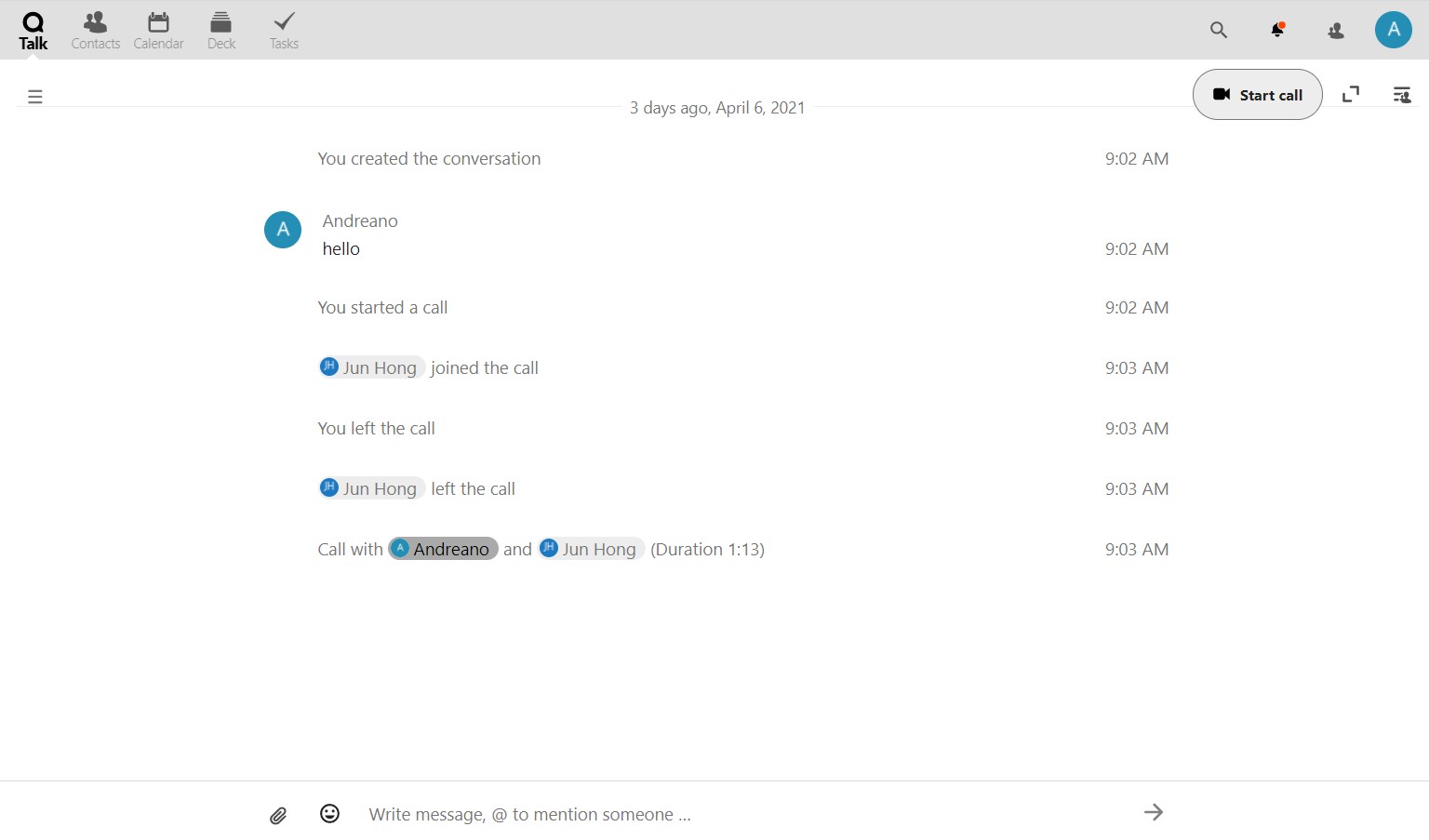Start a video call

(x=1257, y=95)
